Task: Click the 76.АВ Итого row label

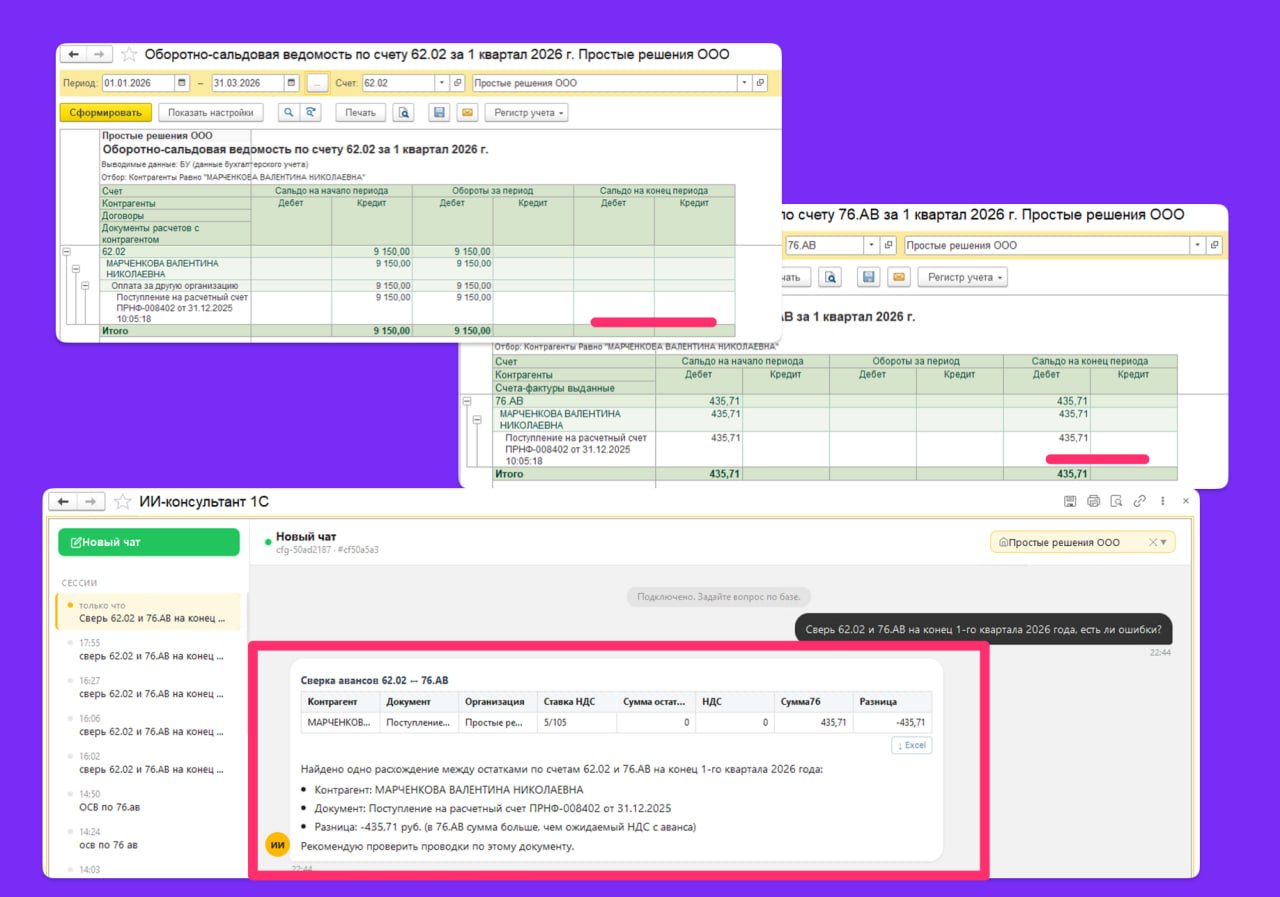Action: click(509, 475)
